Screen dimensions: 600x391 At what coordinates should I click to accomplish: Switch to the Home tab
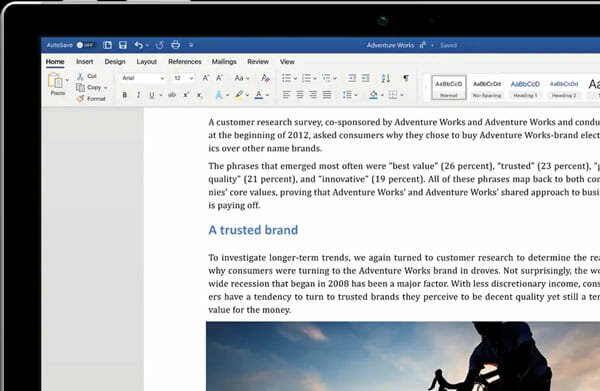[x=55, y=62]
